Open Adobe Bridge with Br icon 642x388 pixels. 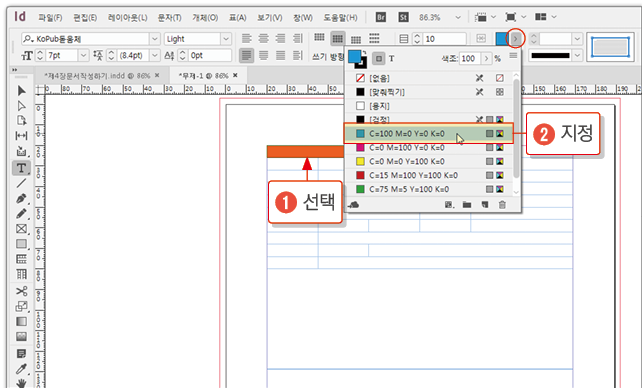coord(381,17)
